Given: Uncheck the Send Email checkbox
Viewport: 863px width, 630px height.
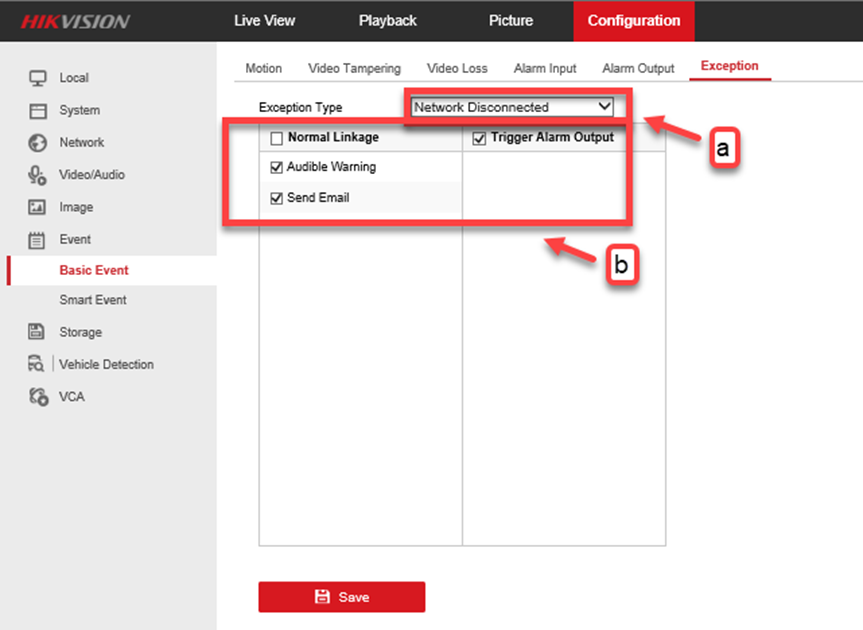Looking at the screenshot, I should (x=277, y=199).
